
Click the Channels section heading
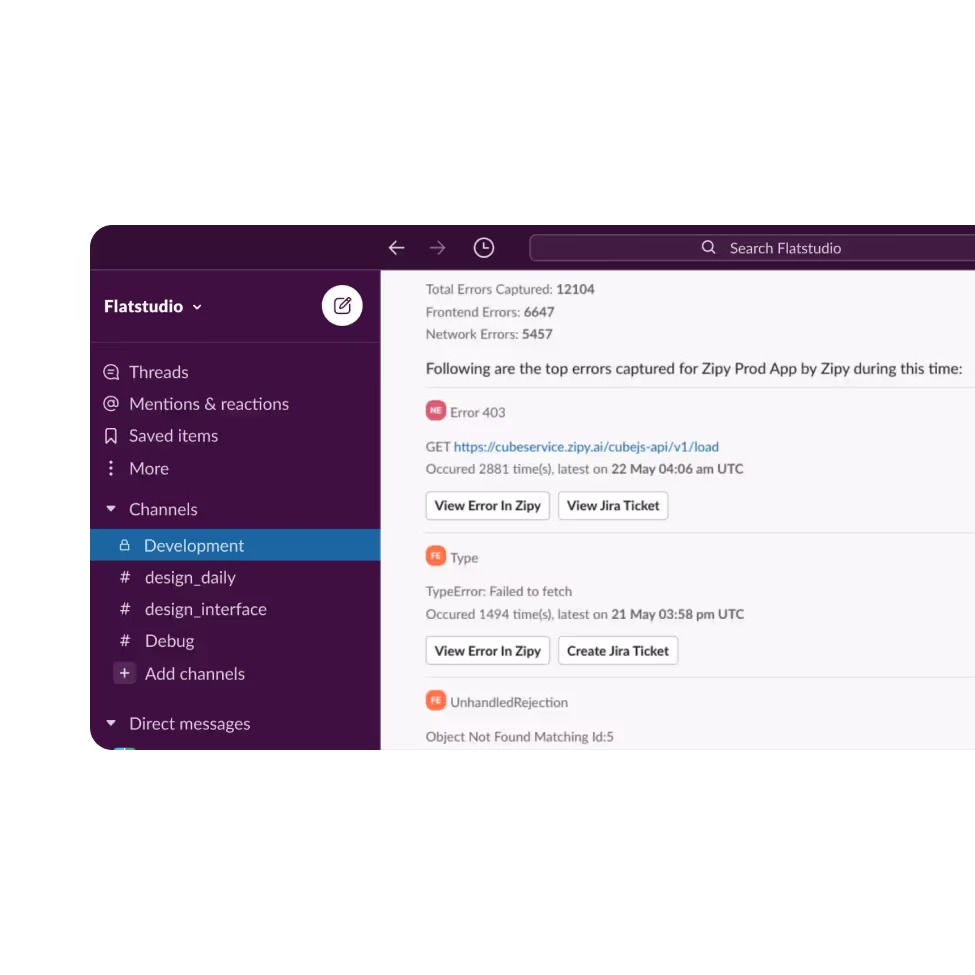163,509
